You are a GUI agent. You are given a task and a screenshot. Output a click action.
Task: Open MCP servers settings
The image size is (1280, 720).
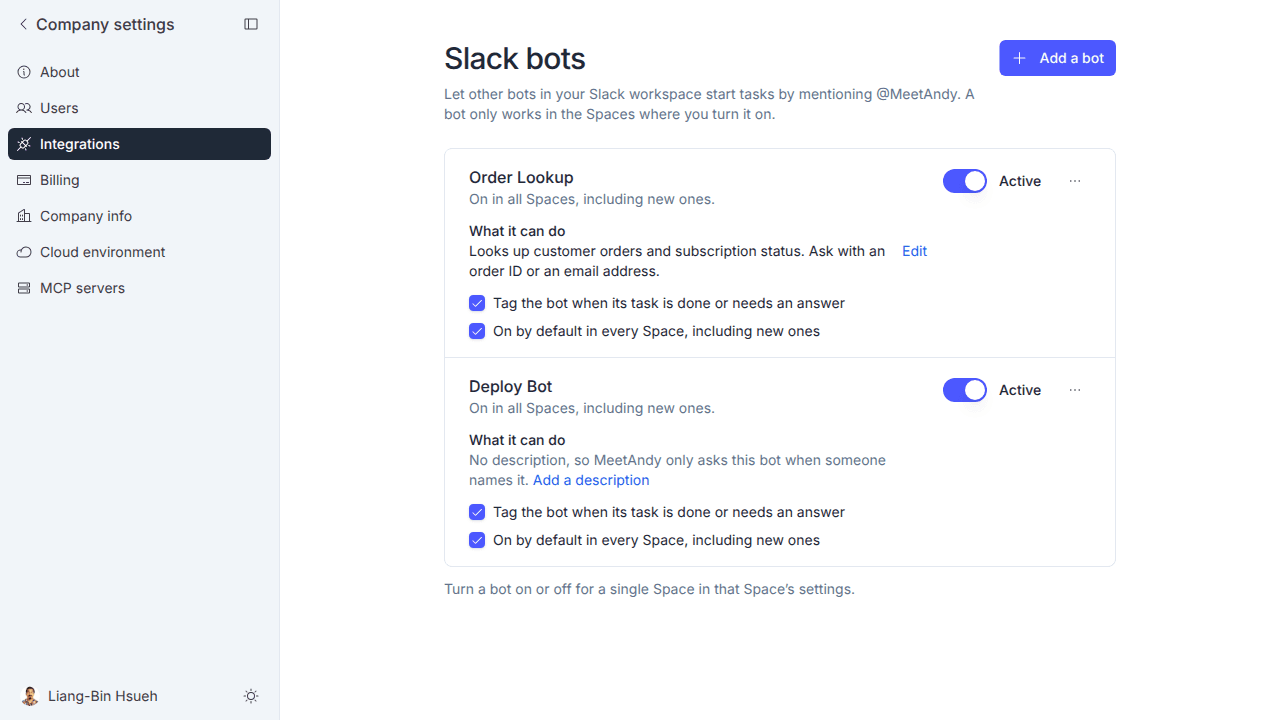point(139,288)
